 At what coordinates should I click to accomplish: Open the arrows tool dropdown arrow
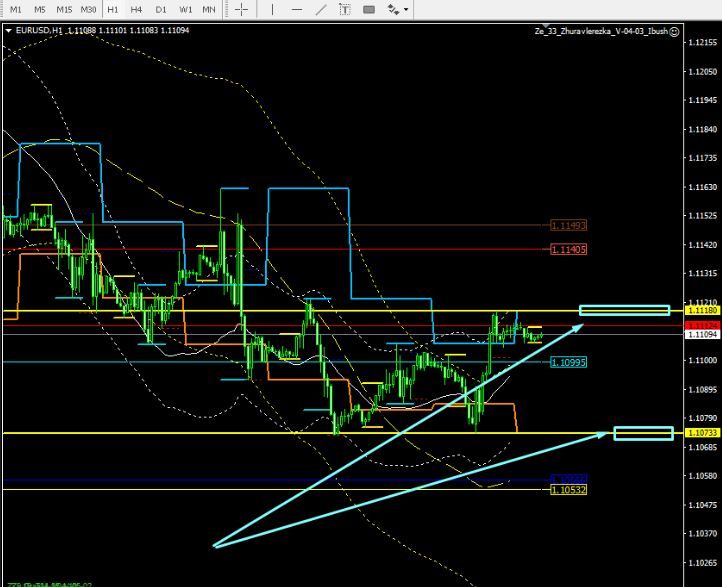[406, 9]
